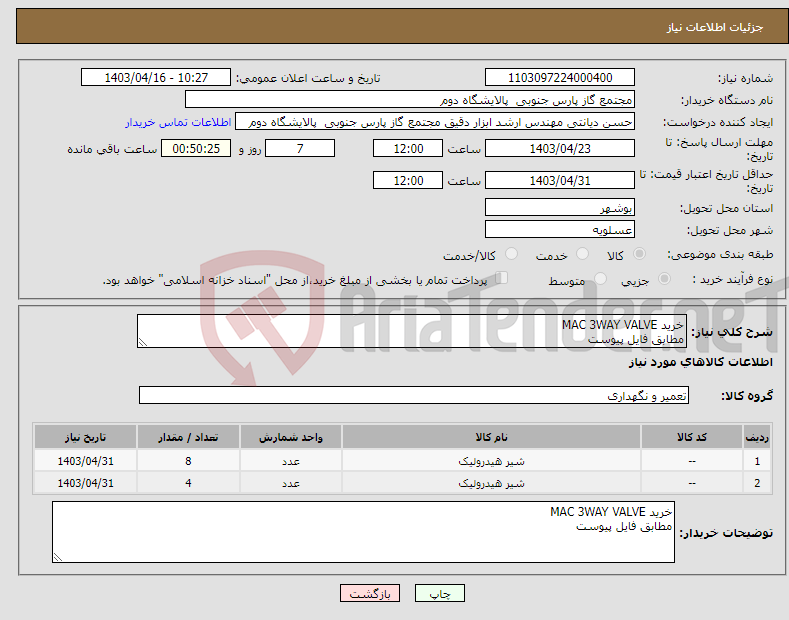789x620 pixels.
Task: Click the تاریخ نیاز column header
Action: [86, 437]
